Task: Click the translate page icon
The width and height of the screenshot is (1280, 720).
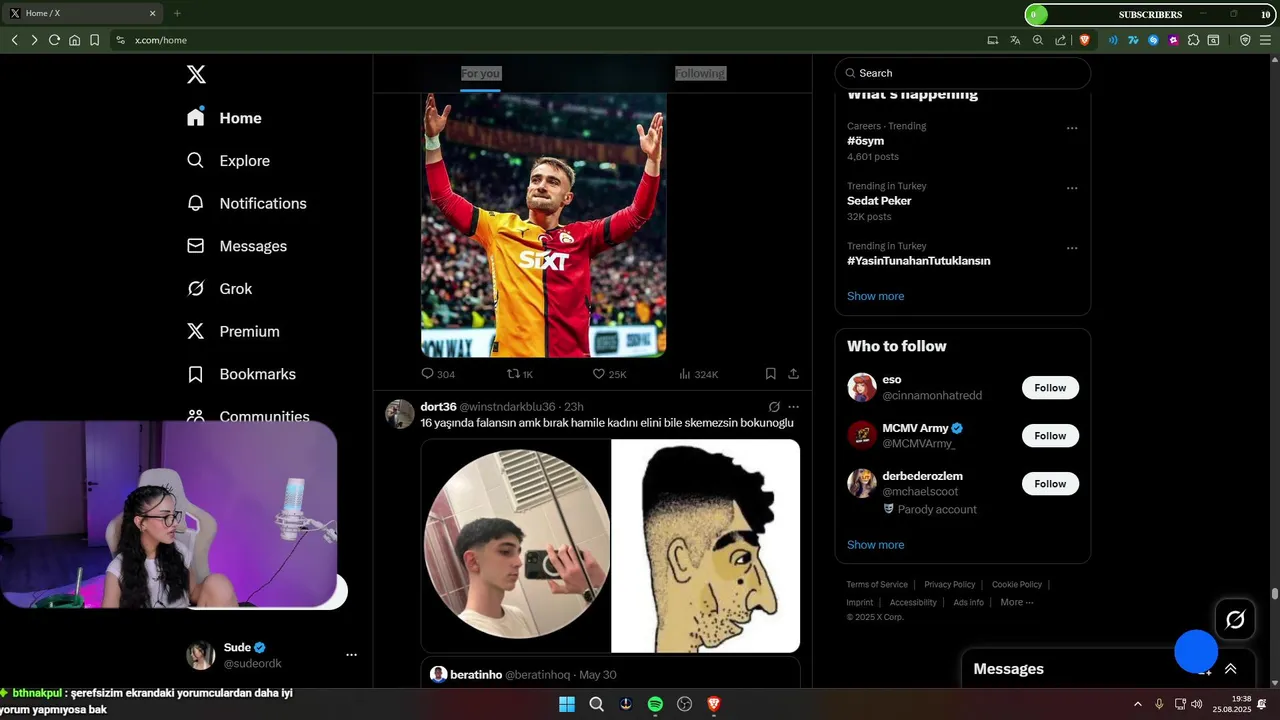Action: 1015,40
